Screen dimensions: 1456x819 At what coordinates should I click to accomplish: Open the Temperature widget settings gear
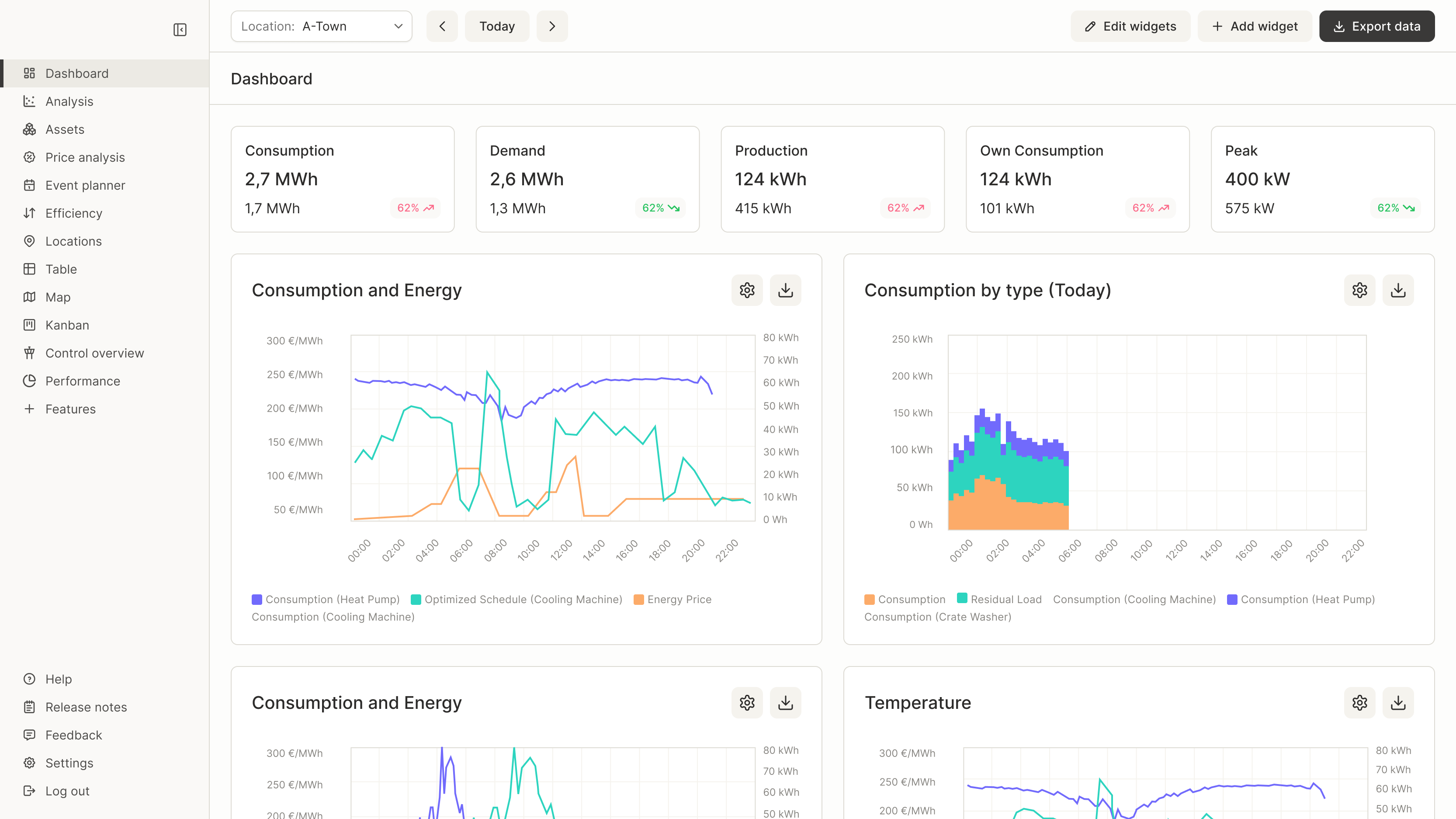tap(1359, 703)
